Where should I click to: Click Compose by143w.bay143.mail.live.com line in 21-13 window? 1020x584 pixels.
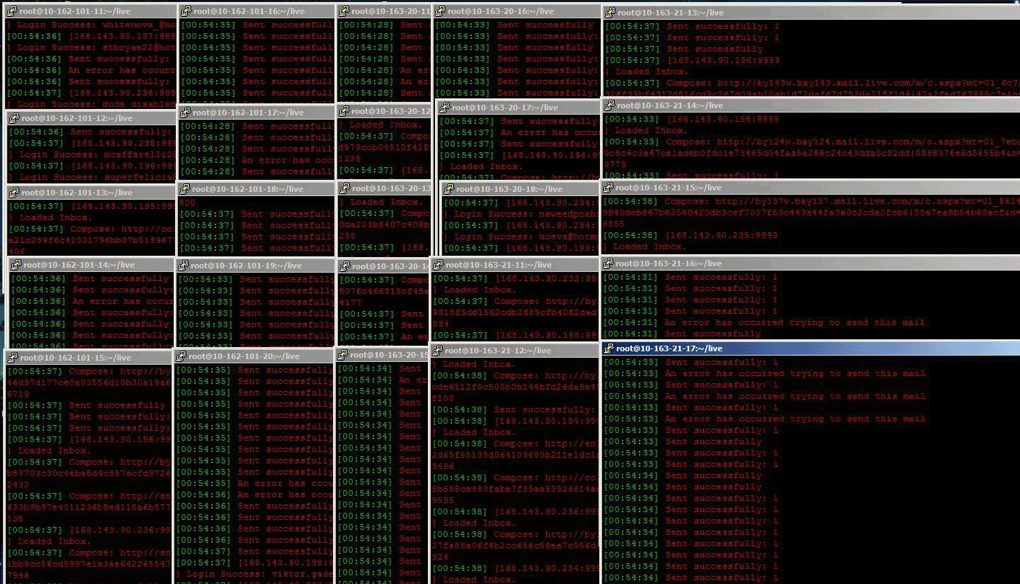point(812,83)
